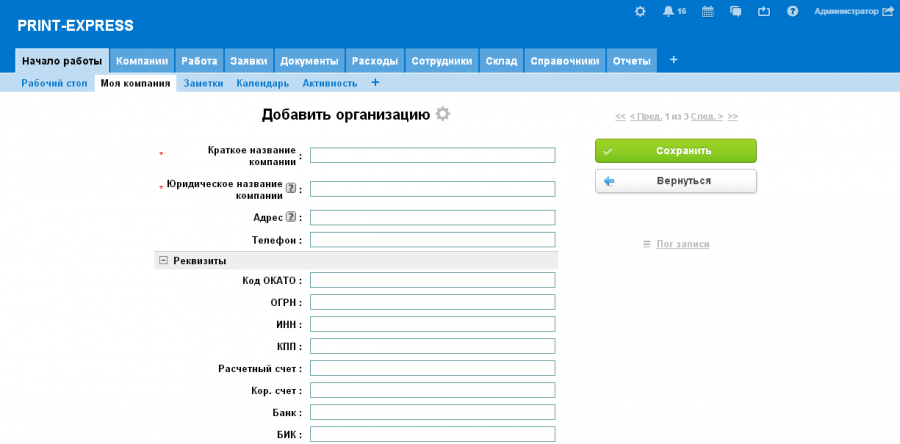
Task: Click the share/export icon in header
Action: click(x=764, y=11)
